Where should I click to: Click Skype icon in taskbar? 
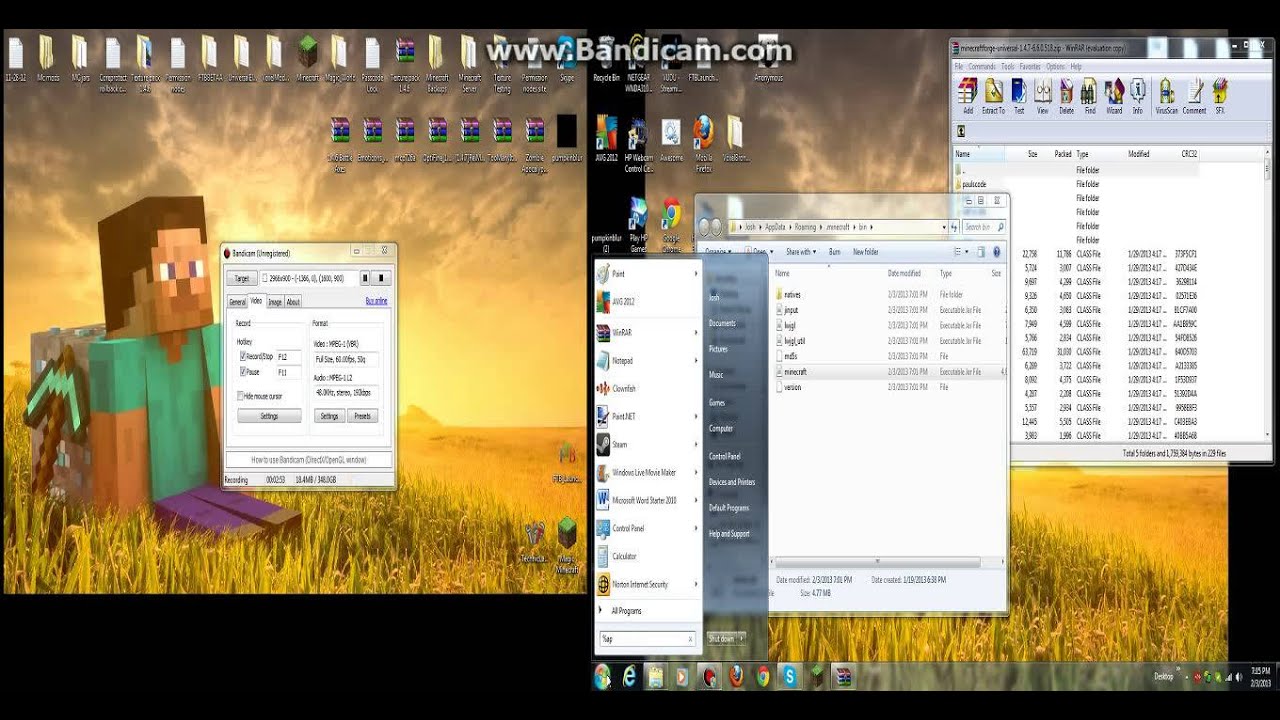pos(790,677)
